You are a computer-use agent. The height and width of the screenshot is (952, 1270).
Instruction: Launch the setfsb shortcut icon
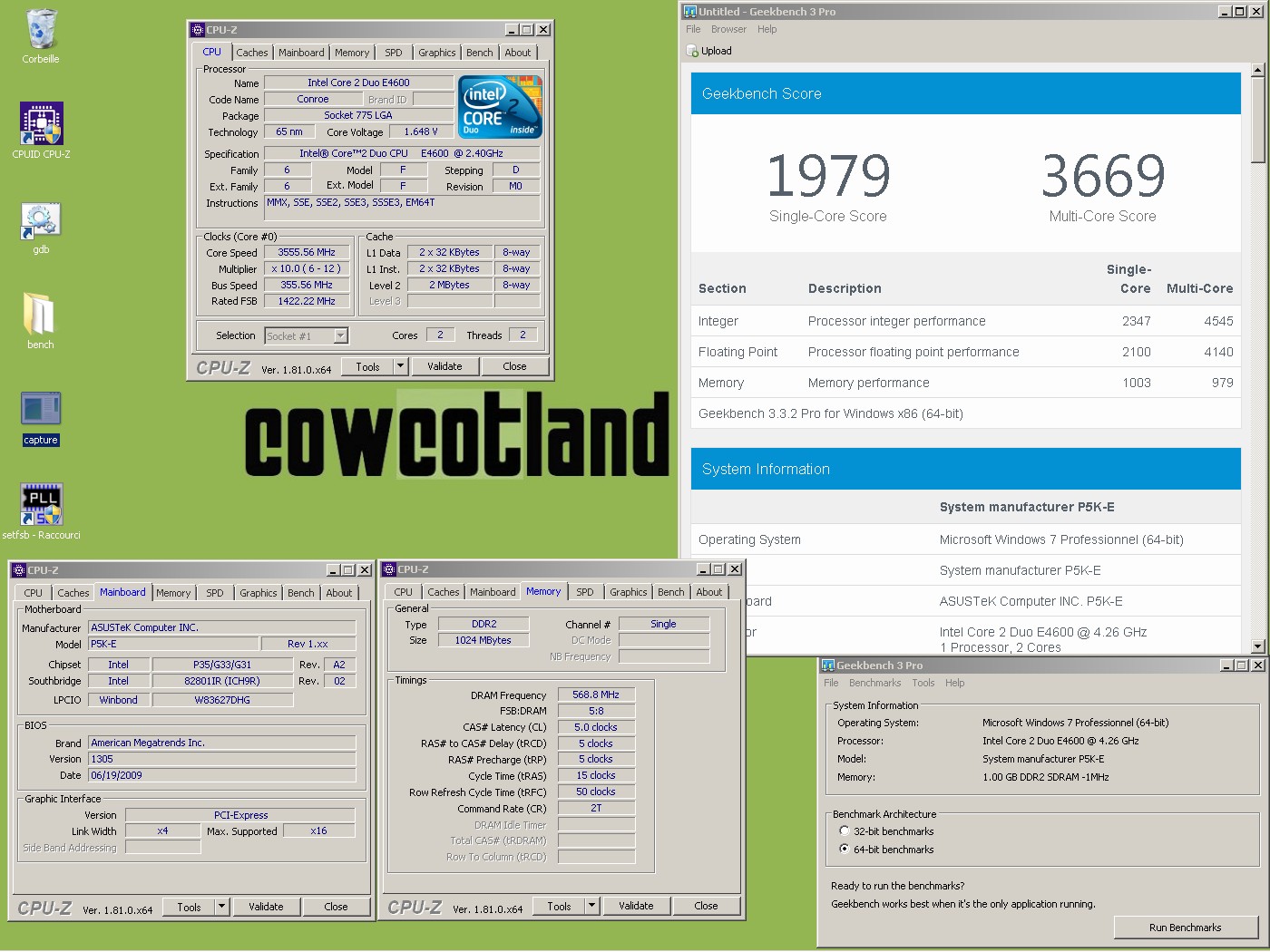click(x=41, y=504)
